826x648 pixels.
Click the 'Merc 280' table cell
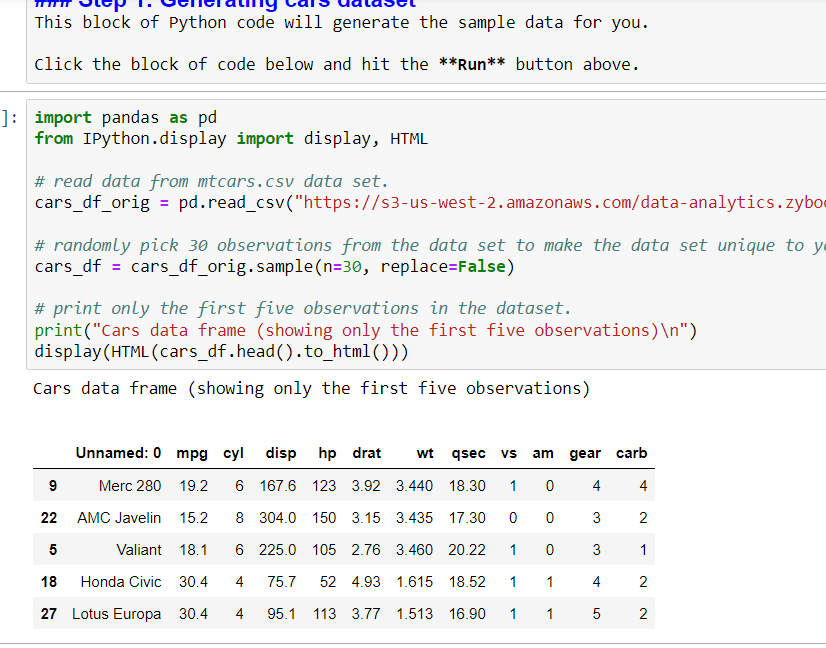pos(130,486)
